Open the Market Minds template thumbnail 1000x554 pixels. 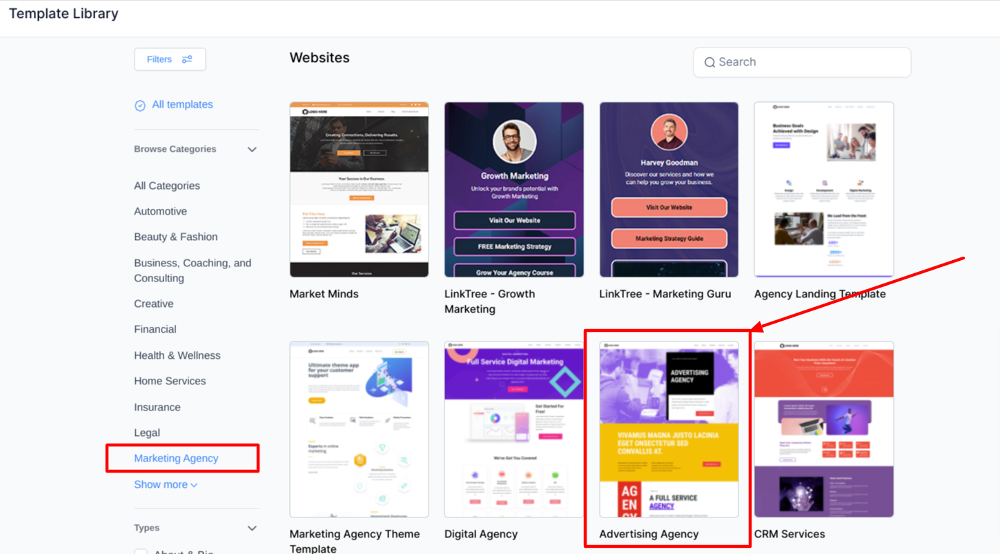point(359,189)
